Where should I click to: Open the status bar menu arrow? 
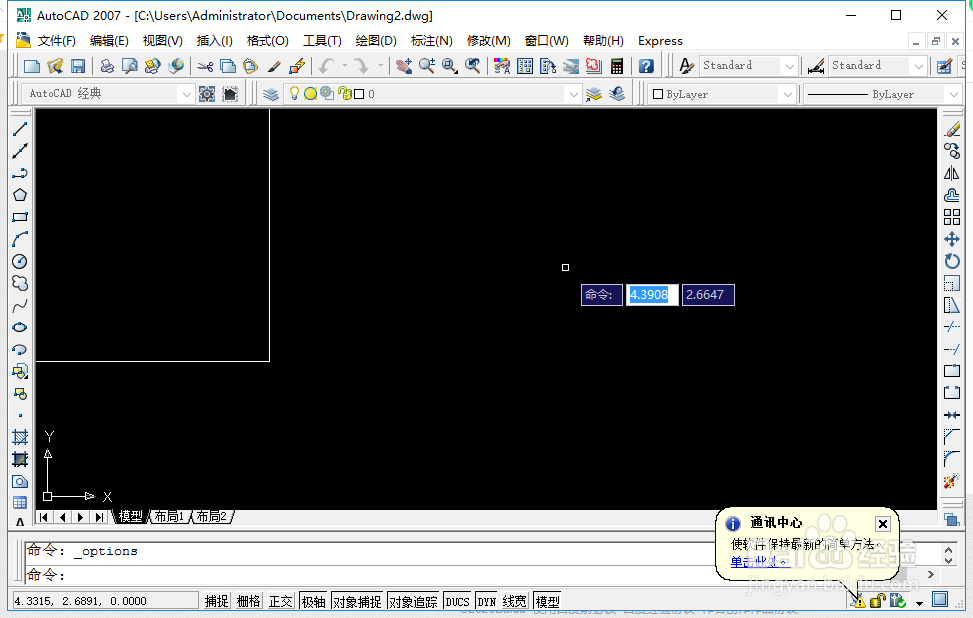point(919,602)
